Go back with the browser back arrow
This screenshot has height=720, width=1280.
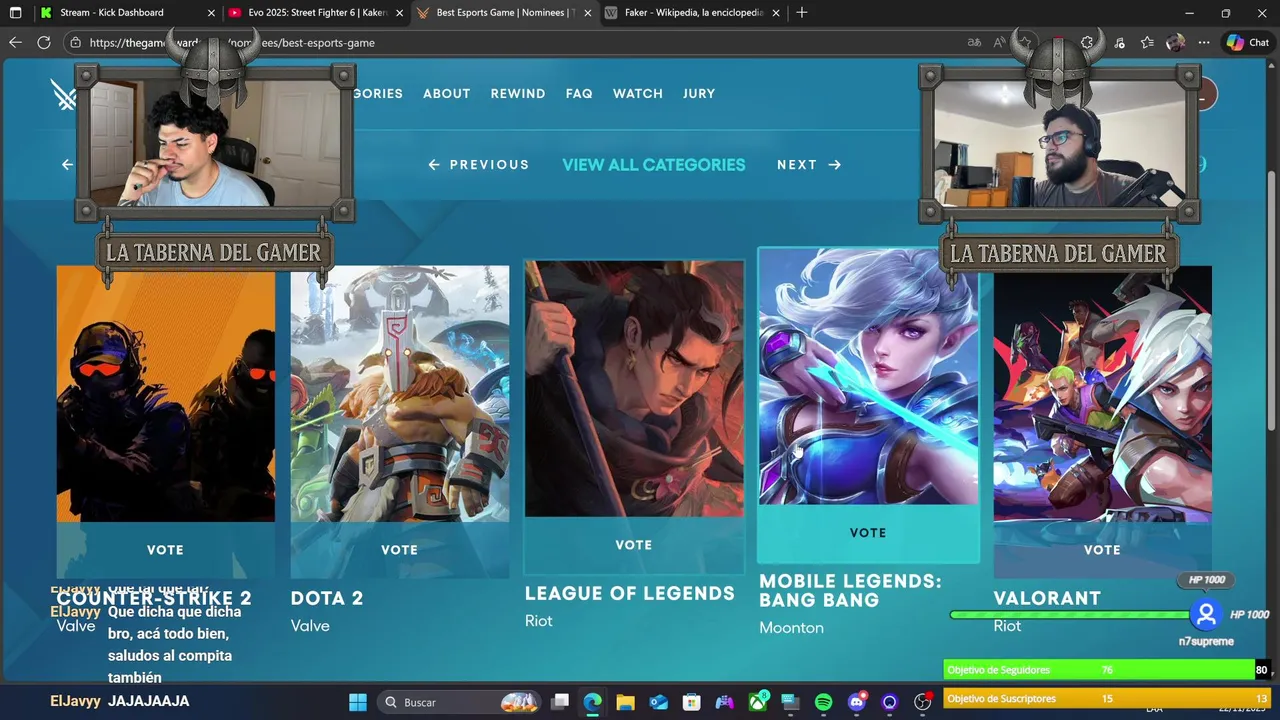[15, 43]
